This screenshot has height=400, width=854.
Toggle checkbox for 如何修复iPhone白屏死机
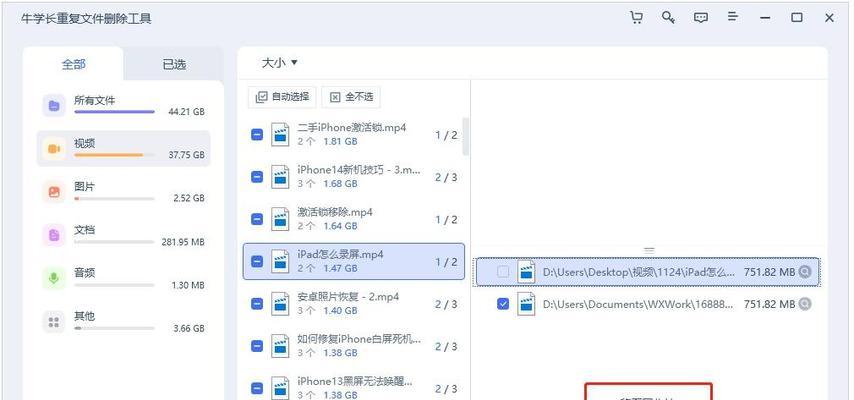tap(257, 346)
